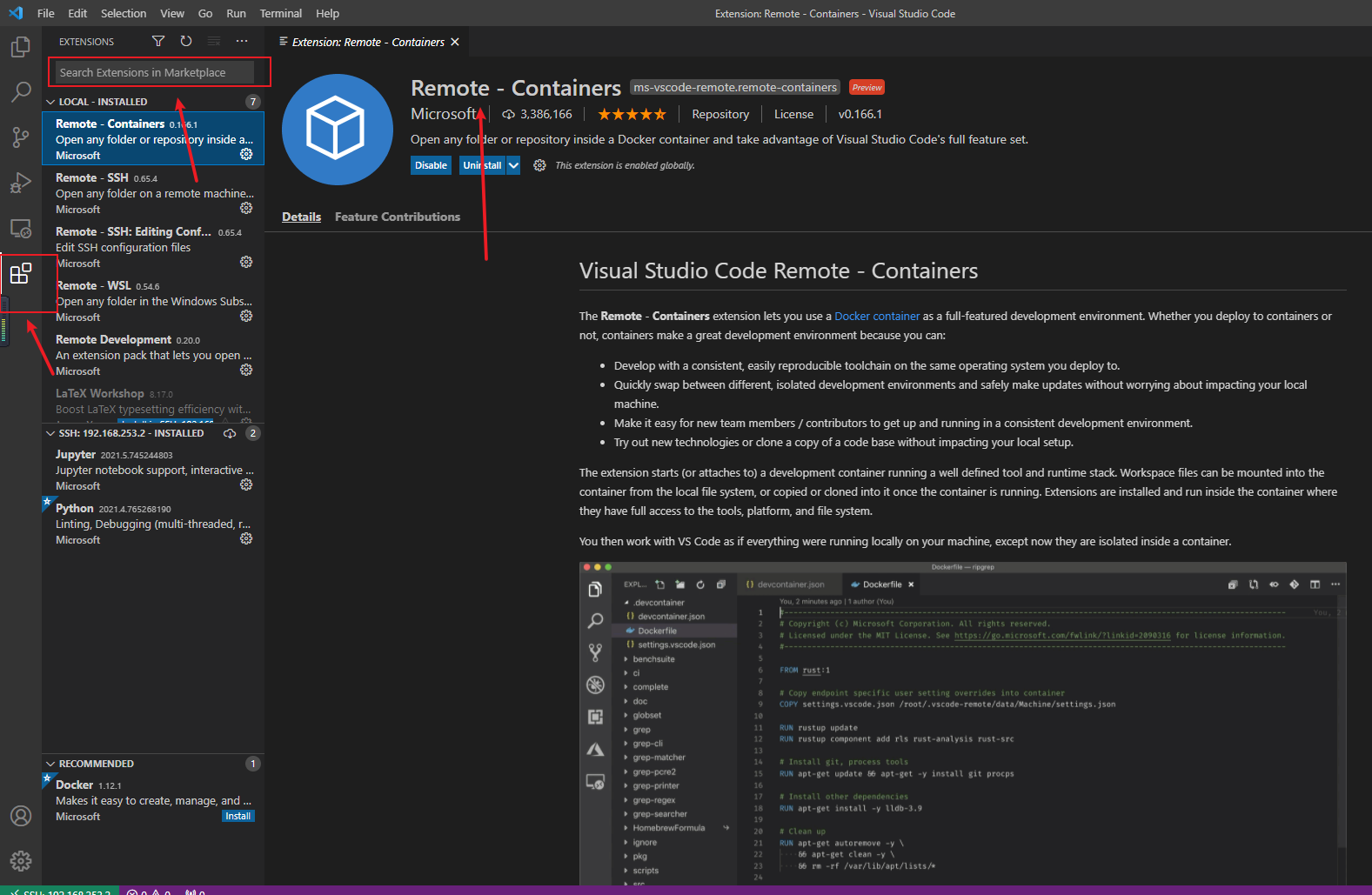
Task: Open the Selection menu
Action: (124, 13)
